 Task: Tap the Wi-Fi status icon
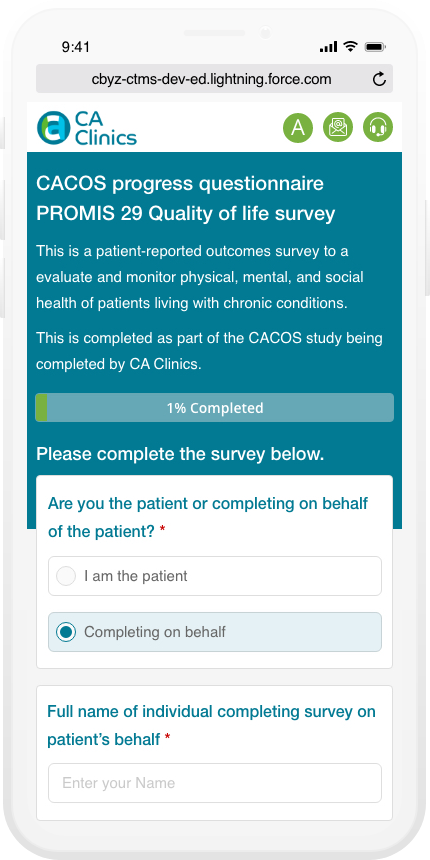(x=350, y=47)
